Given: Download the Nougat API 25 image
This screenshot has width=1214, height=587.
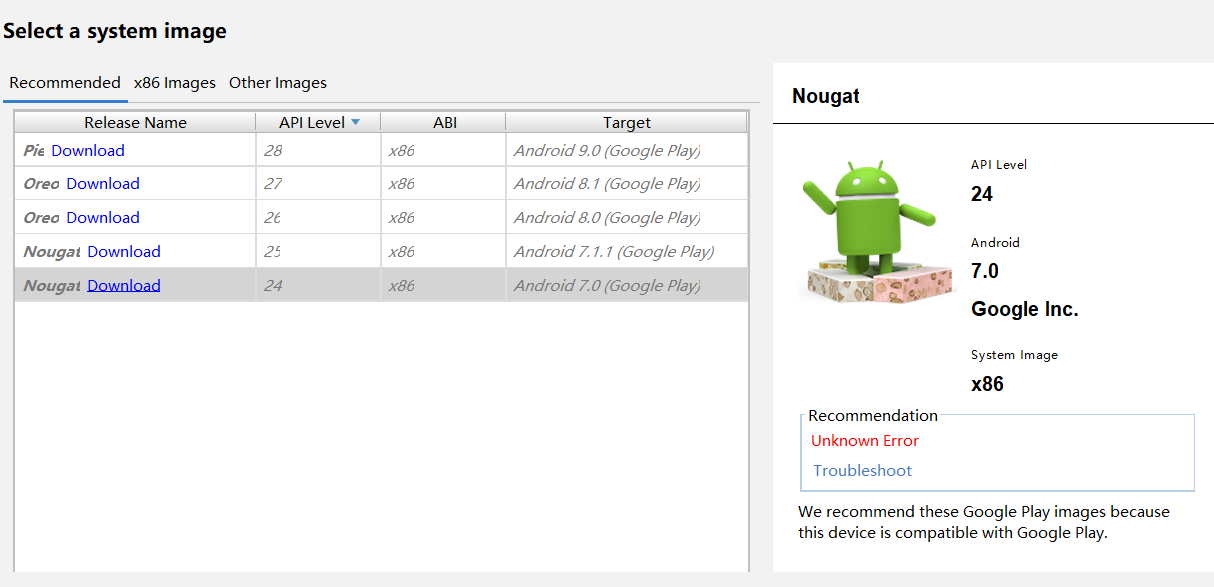Looking at the screenshot, I should pos(123,251).
